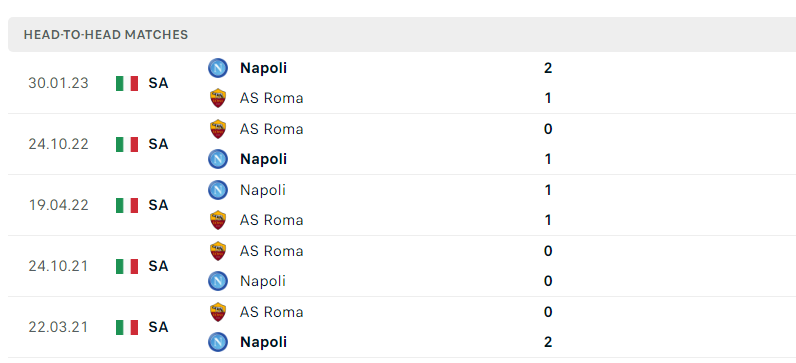Viewport: 796px width, 363px height.
Task: Open the 22.03.21 match date
Action: click(58, 327)
